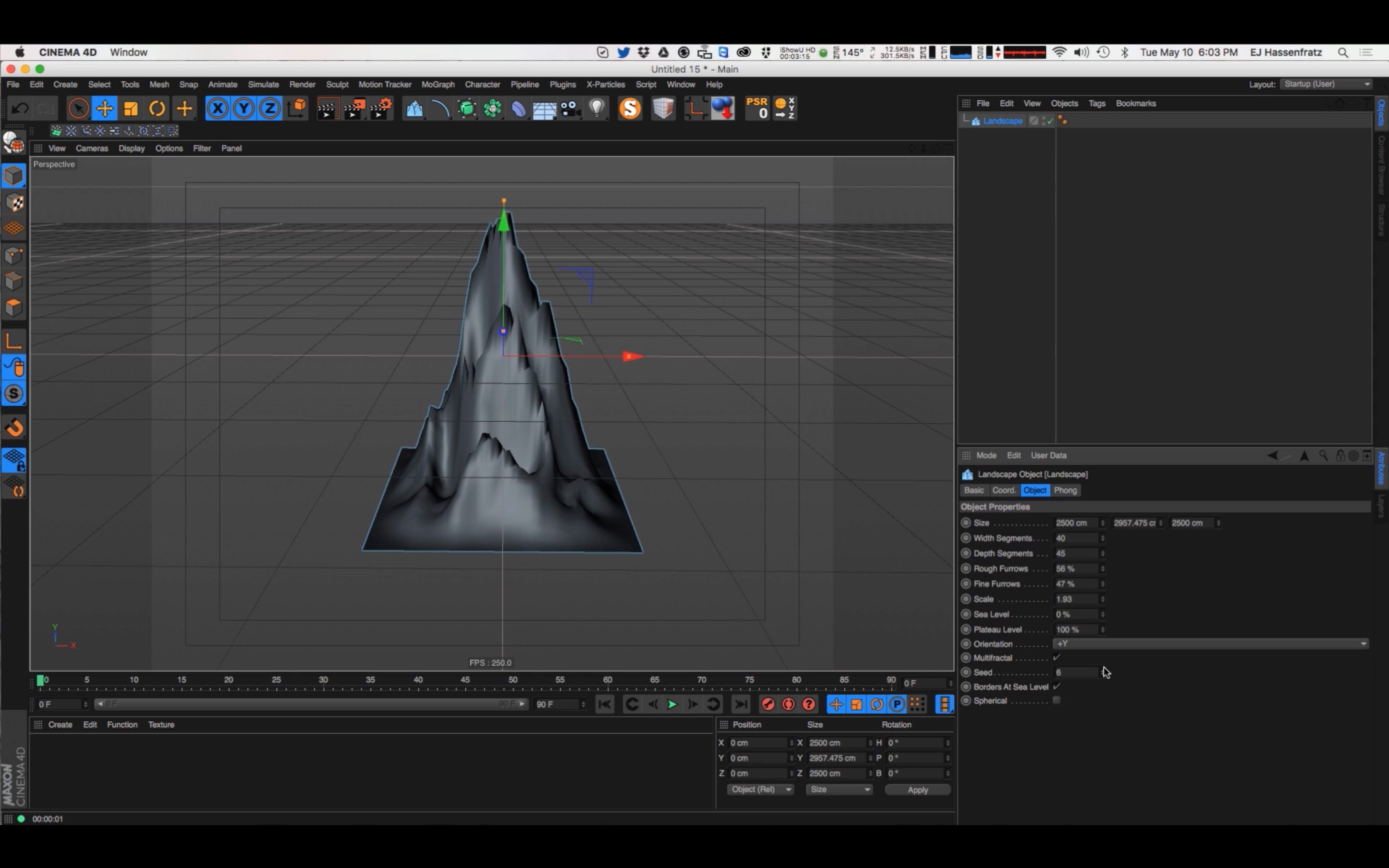Play the animation forward
The height and width of the screenshot is (868, 1389).
[x=671, y=704]
